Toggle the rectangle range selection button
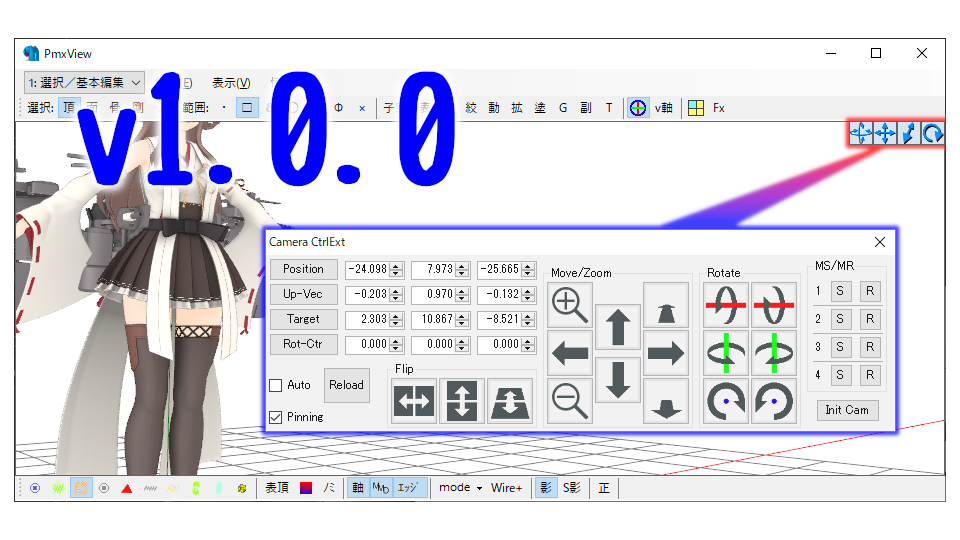 (x=247, y=108)
